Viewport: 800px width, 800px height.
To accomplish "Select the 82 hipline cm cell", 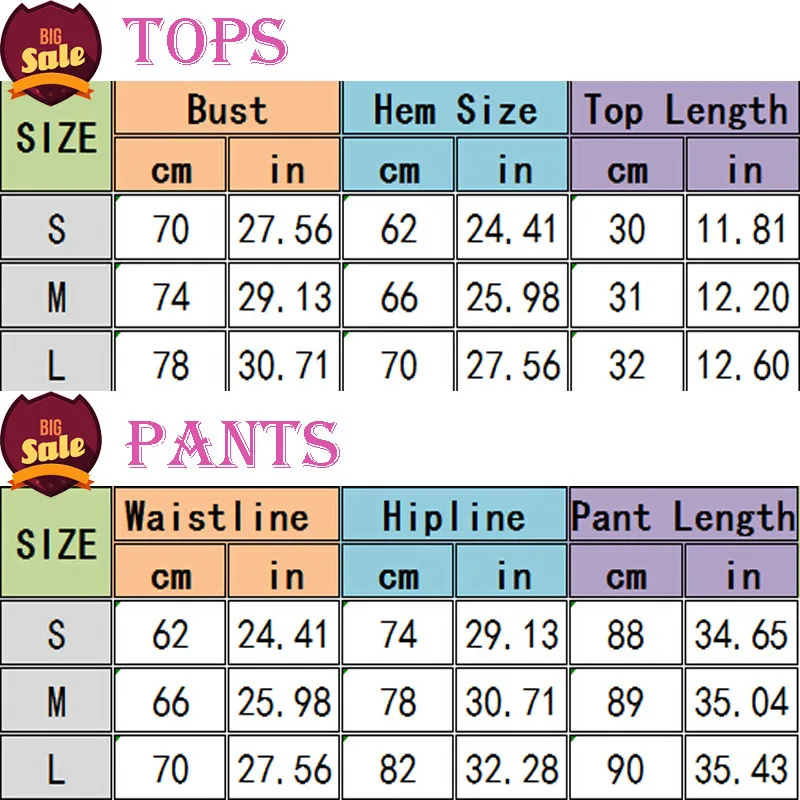I will point(397,768).
